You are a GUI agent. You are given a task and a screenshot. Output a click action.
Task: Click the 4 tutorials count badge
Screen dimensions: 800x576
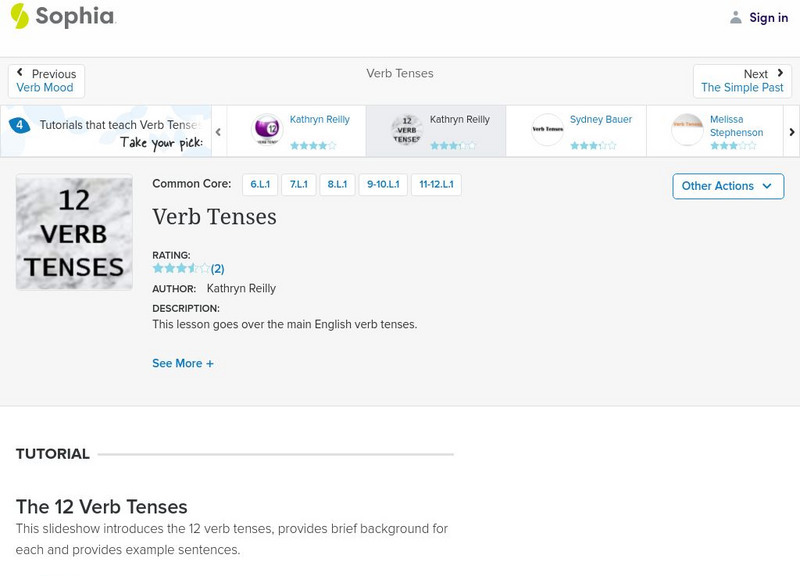(x=19, y=125)
